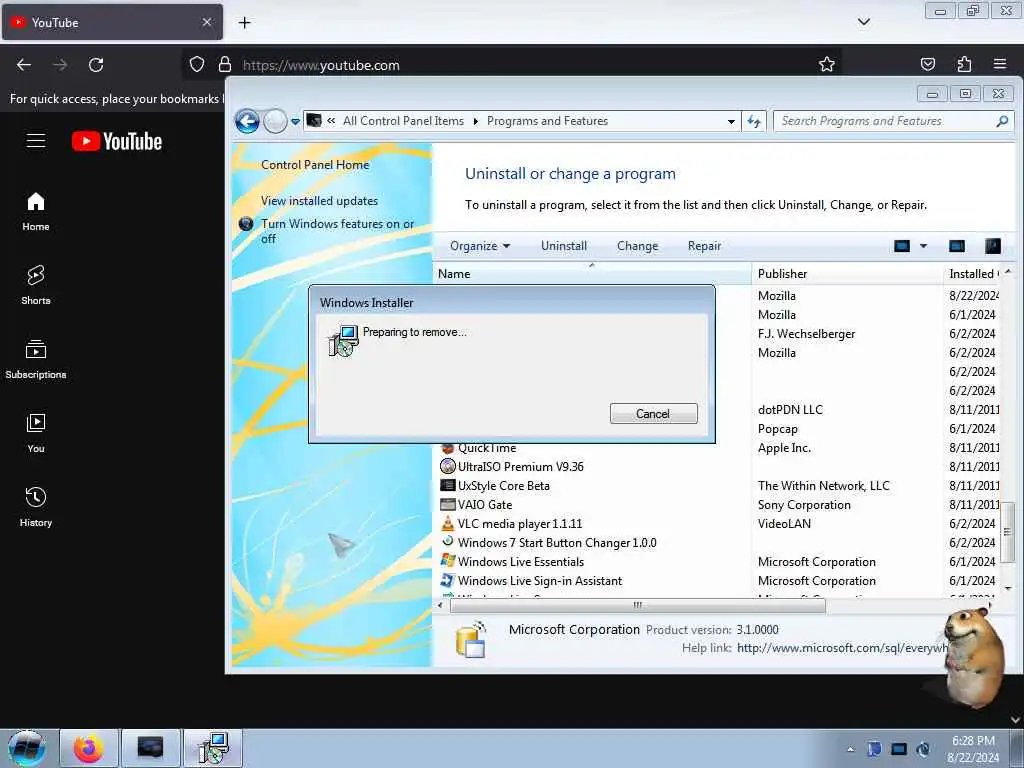Click the vertical scrollbar thumb of list
This screenshot has width=1024, height=768.
coord(1008,532)
